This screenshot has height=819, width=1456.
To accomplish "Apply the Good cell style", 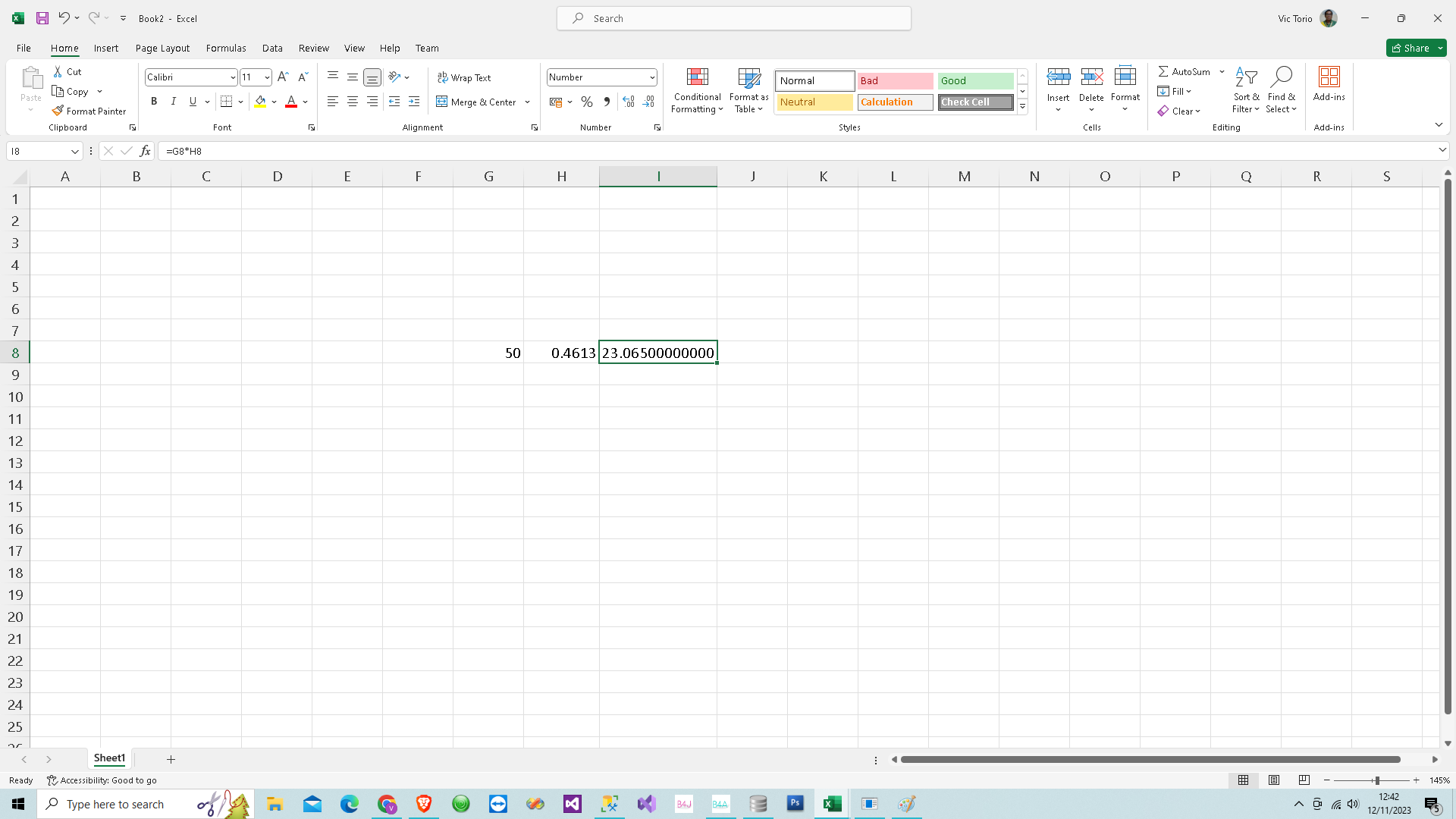I will [x=975, y=80].
